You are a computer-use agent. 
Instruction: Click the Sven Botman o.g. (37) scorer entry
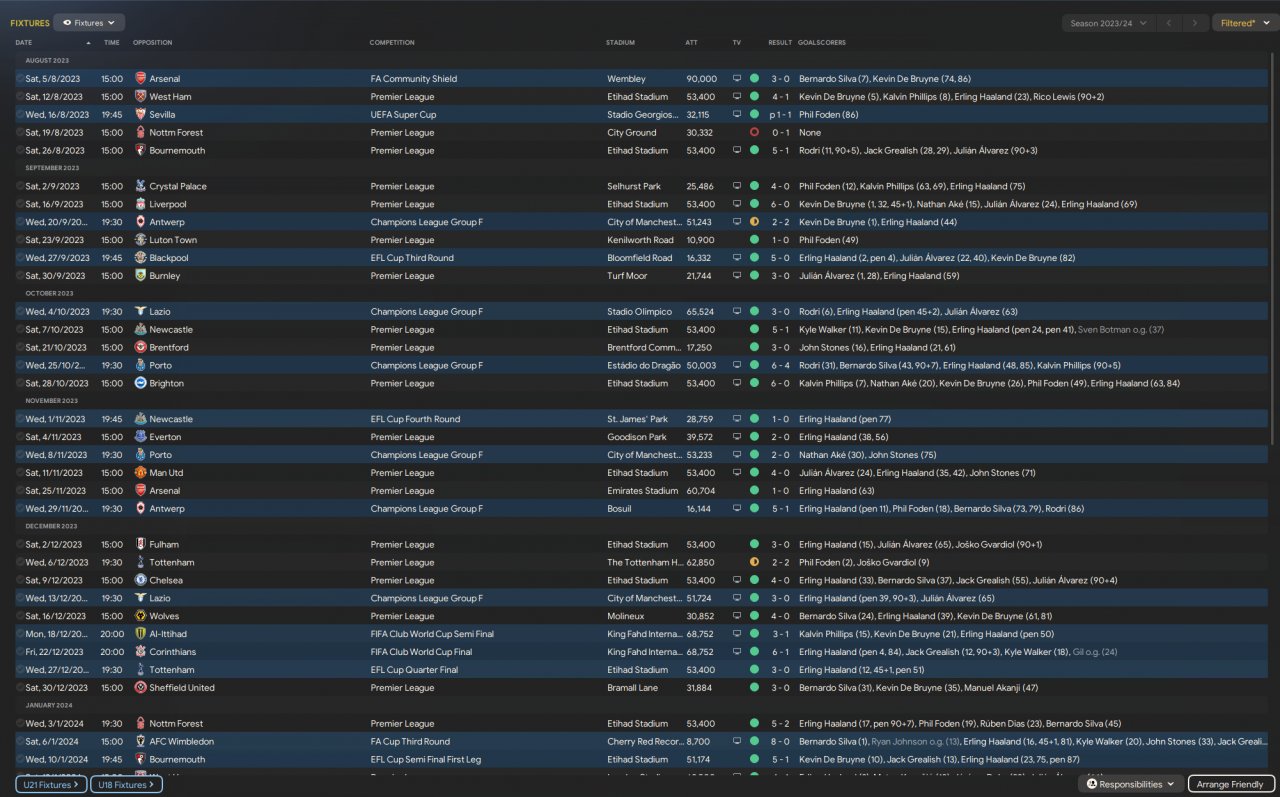[x=1121, y=330]
